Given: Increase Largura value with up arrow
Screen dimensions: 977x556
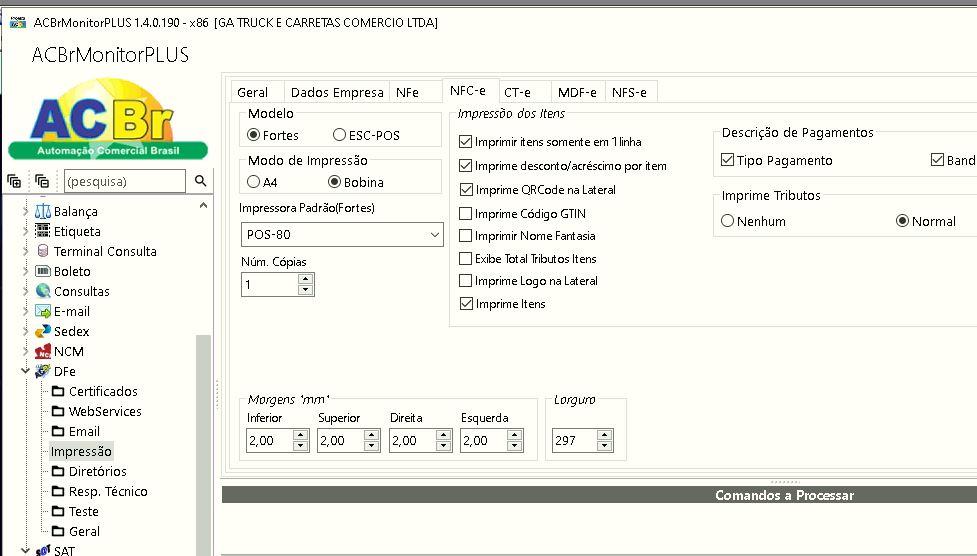Looking at the screenshot, I should pyautogui.click(x=604, y=435).
